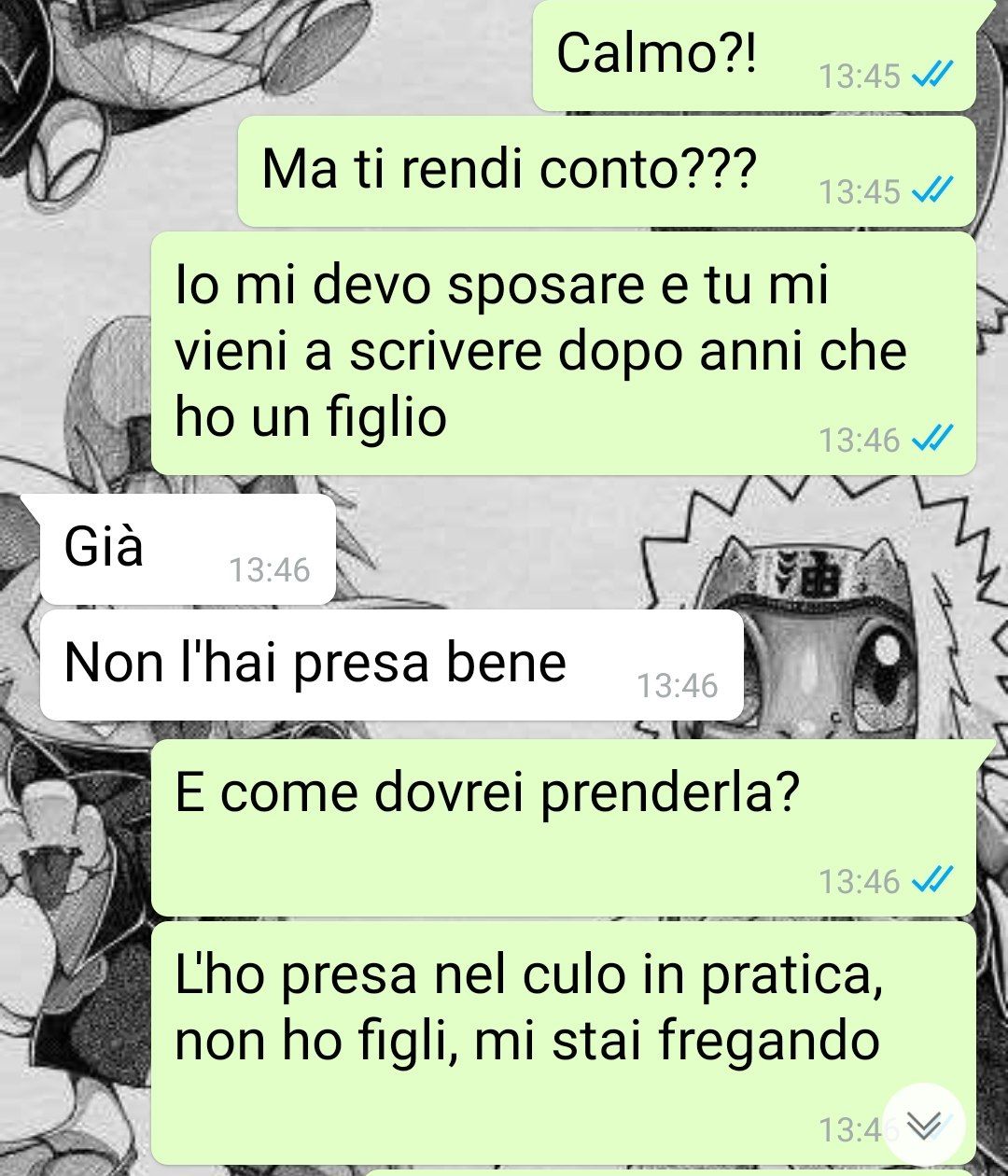Tap 13:46 timestamp on 'Già' message
Screen dimensions: 1008x1176
270,570
